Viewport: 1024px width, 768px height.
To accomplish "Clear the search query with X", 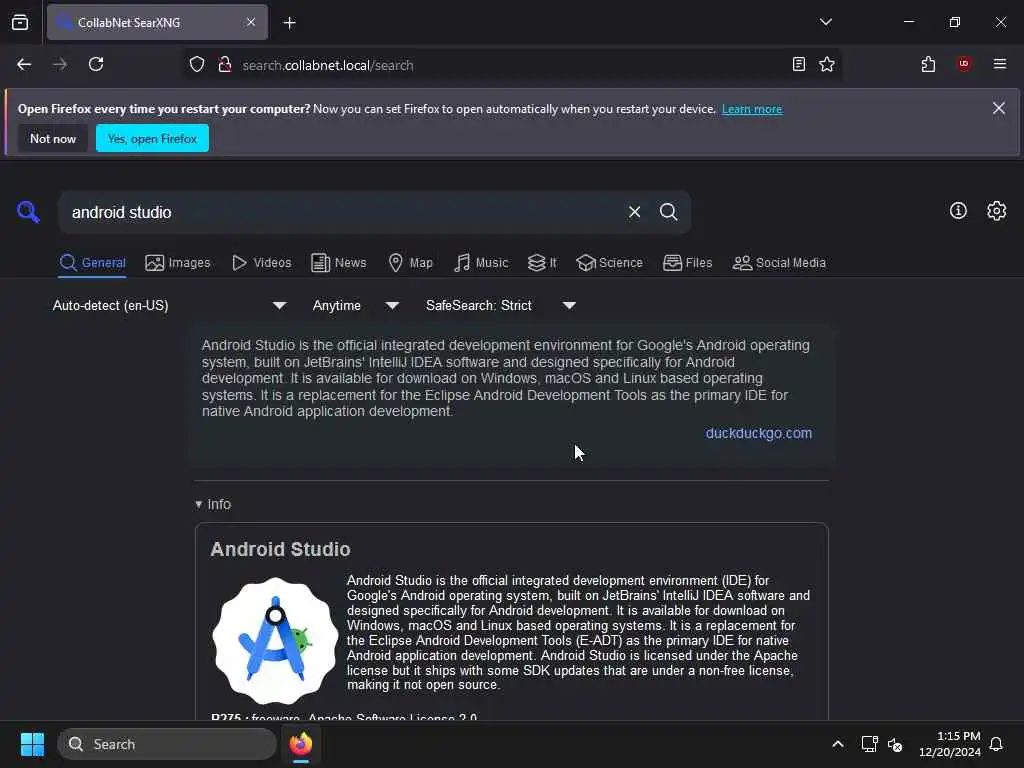I will [634, 212].
